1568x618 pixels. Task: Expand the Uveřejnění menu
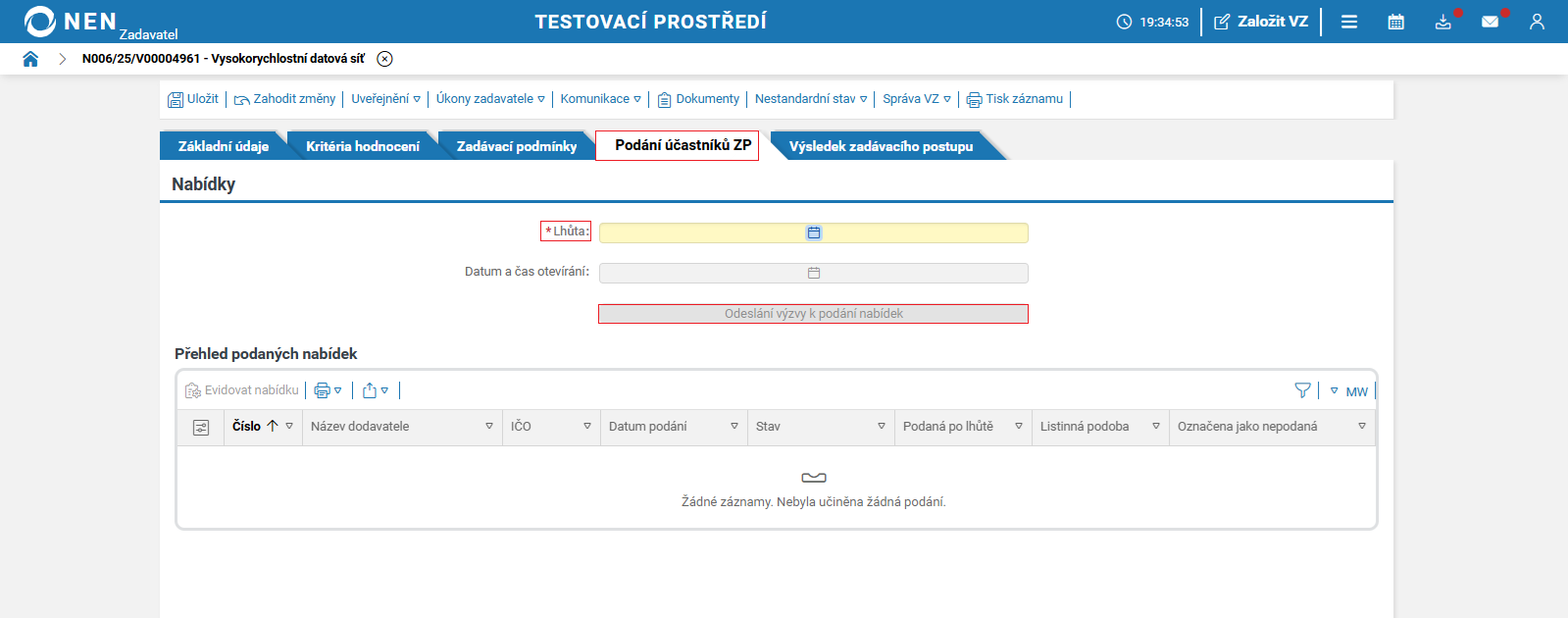(x=385, y=99)
